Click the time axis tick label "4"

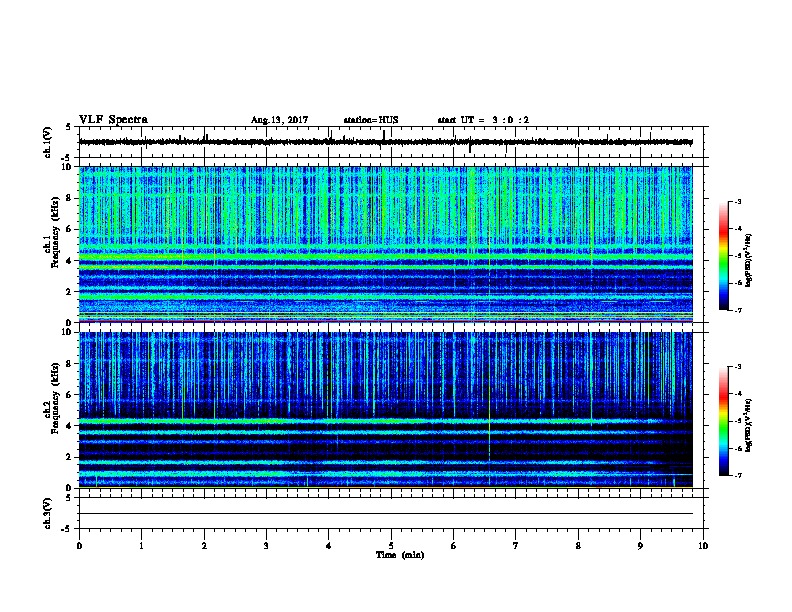329,546
